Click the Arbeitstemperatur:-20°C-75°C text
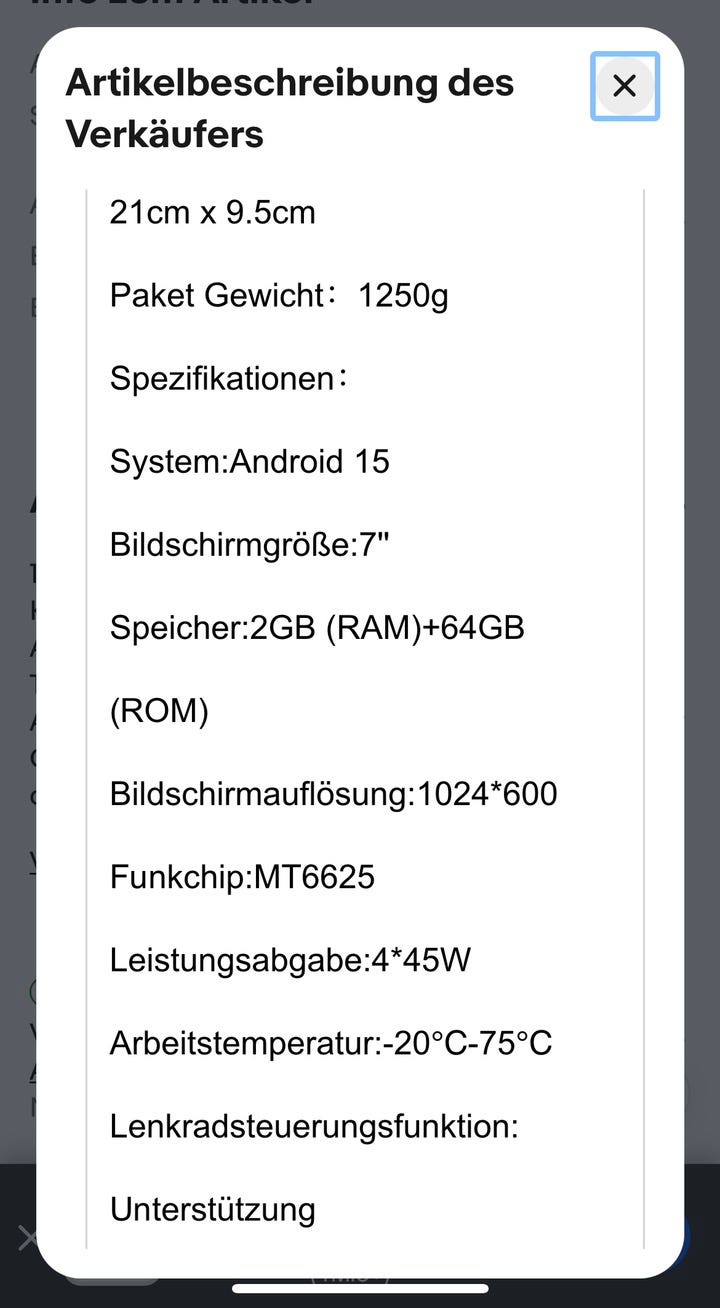 point(331,1043)
